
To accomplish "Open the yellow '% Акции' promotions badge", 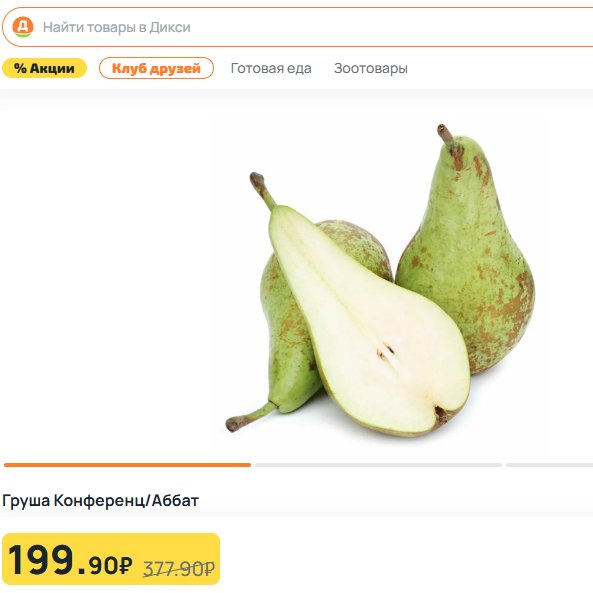I will (x=44, y=68).
